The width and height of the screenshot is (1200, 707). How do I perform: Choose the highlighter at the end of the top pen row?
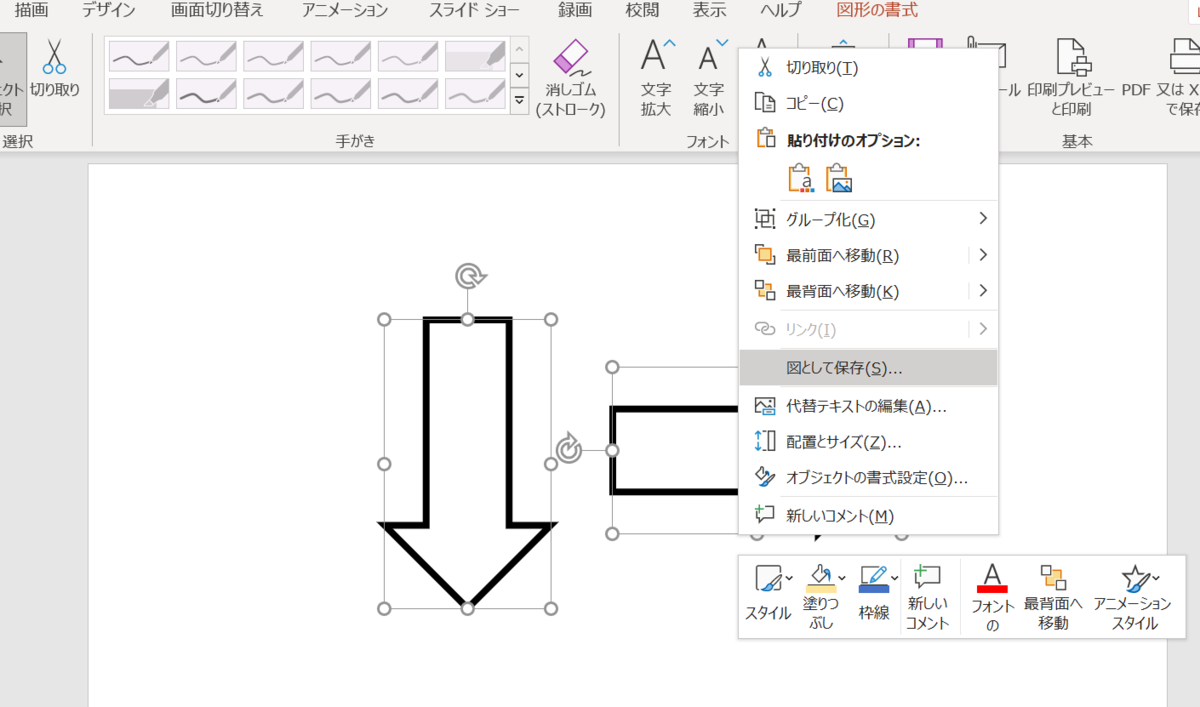coord(475,56)
